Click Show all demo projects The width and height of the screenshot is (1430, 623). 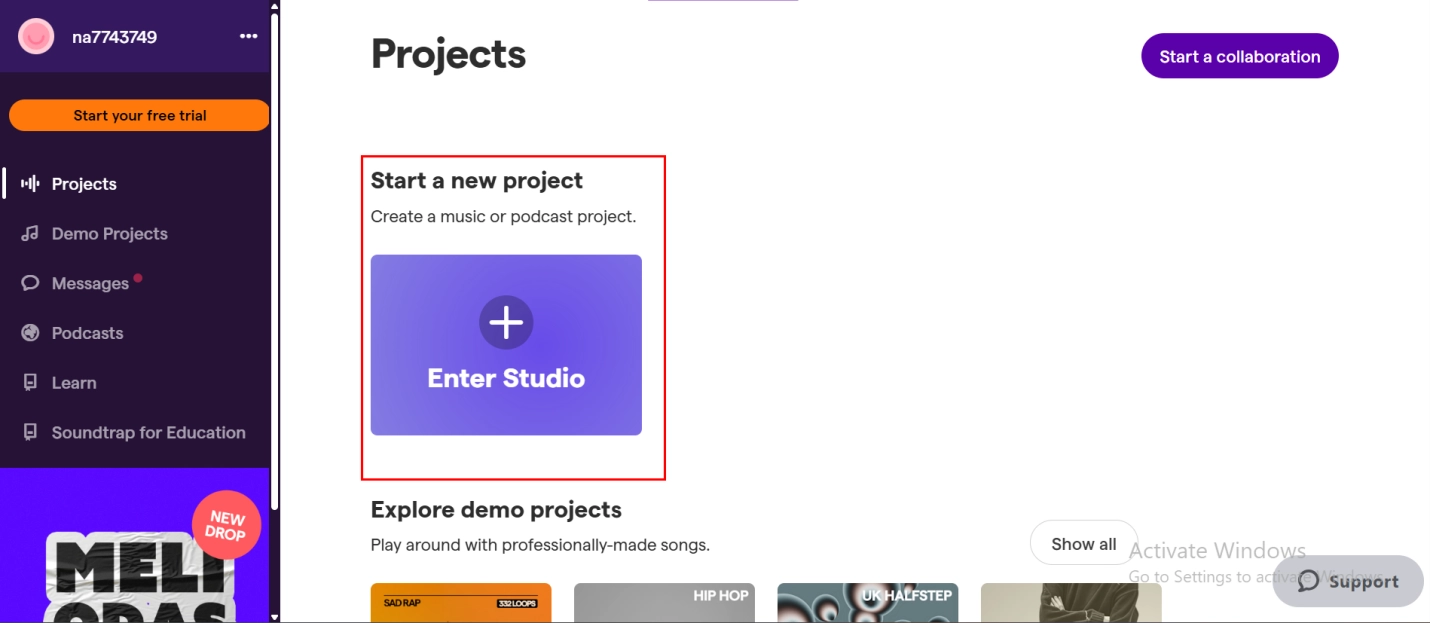click(x=1083, y=544)
